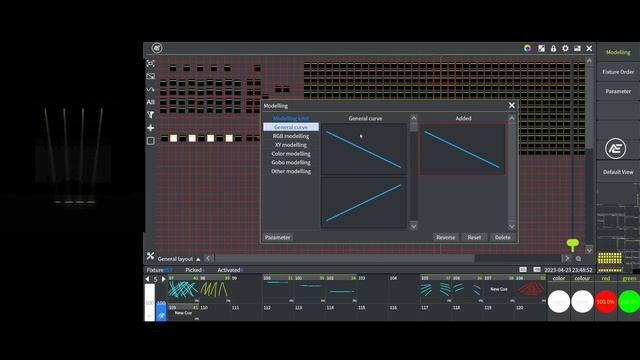Toggle the contrast view icon
The width and height of the screenshot is (640, 360).
pos(541,48)
